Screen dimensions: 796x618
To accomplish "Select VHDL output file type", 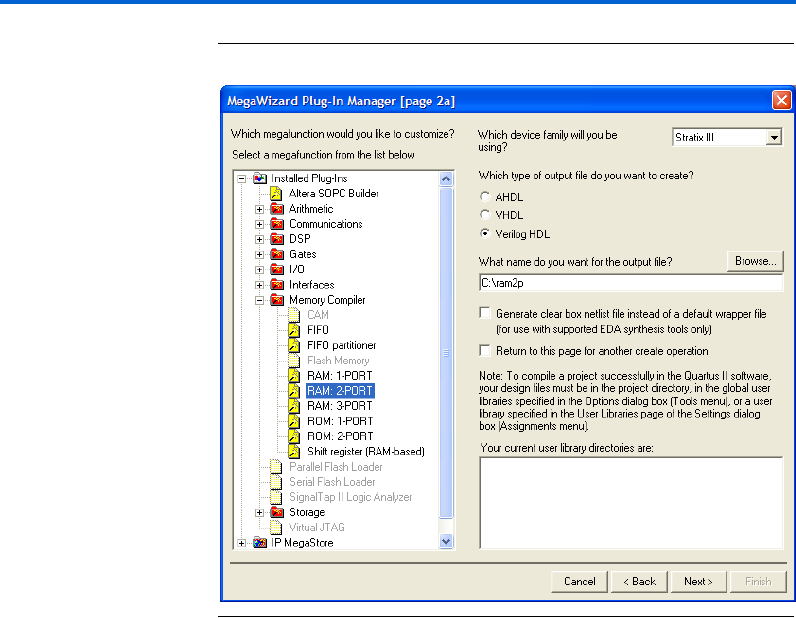I will (x=485, y=215).
